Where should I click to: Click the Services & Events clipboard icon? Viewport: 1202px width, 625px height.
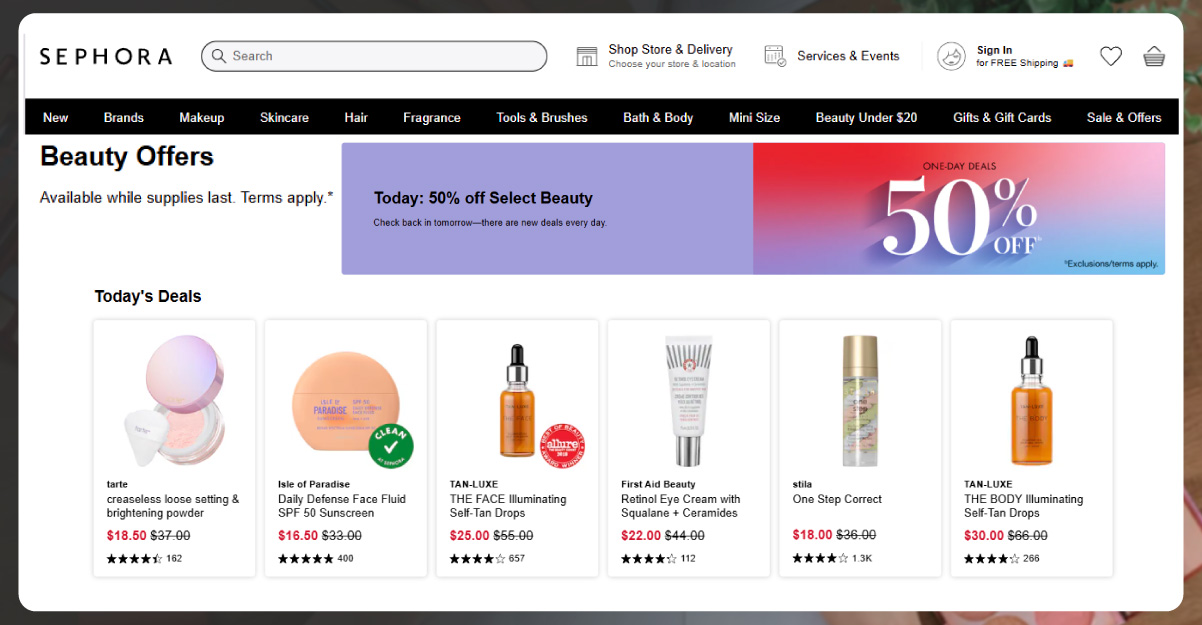tap(774, 56)
